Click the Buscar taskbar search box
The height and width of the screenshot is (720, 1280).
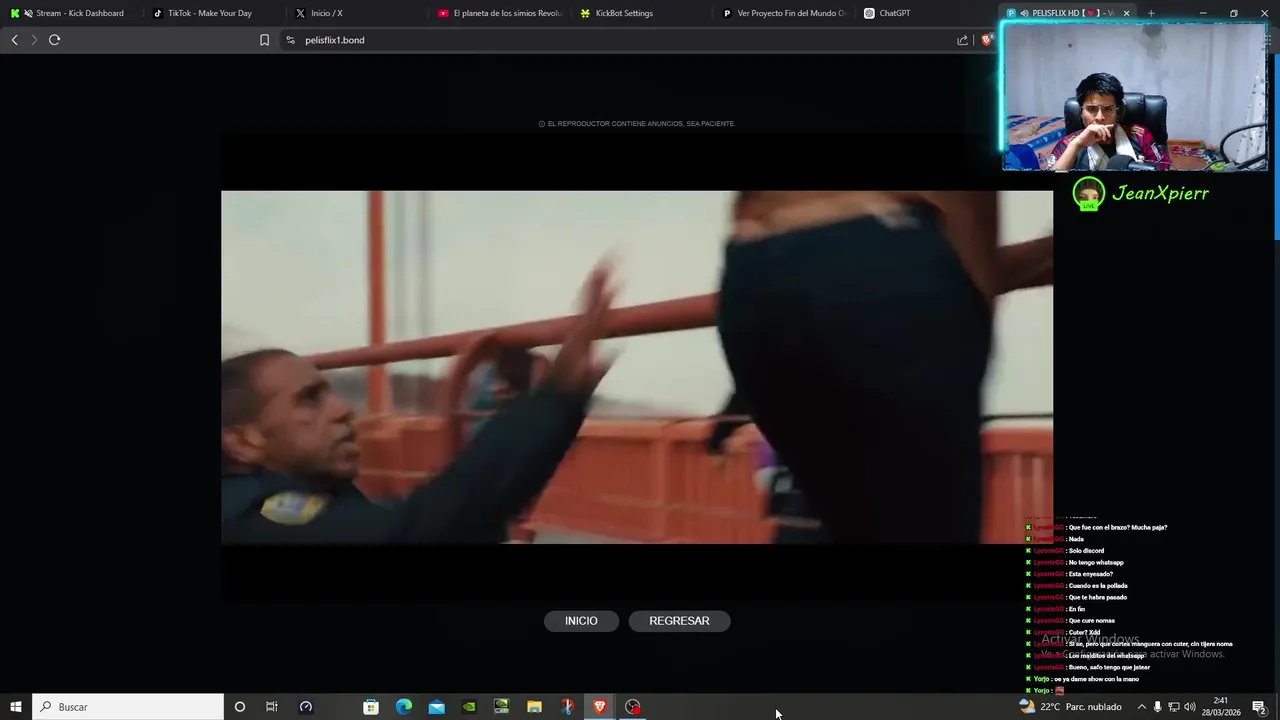128,707
